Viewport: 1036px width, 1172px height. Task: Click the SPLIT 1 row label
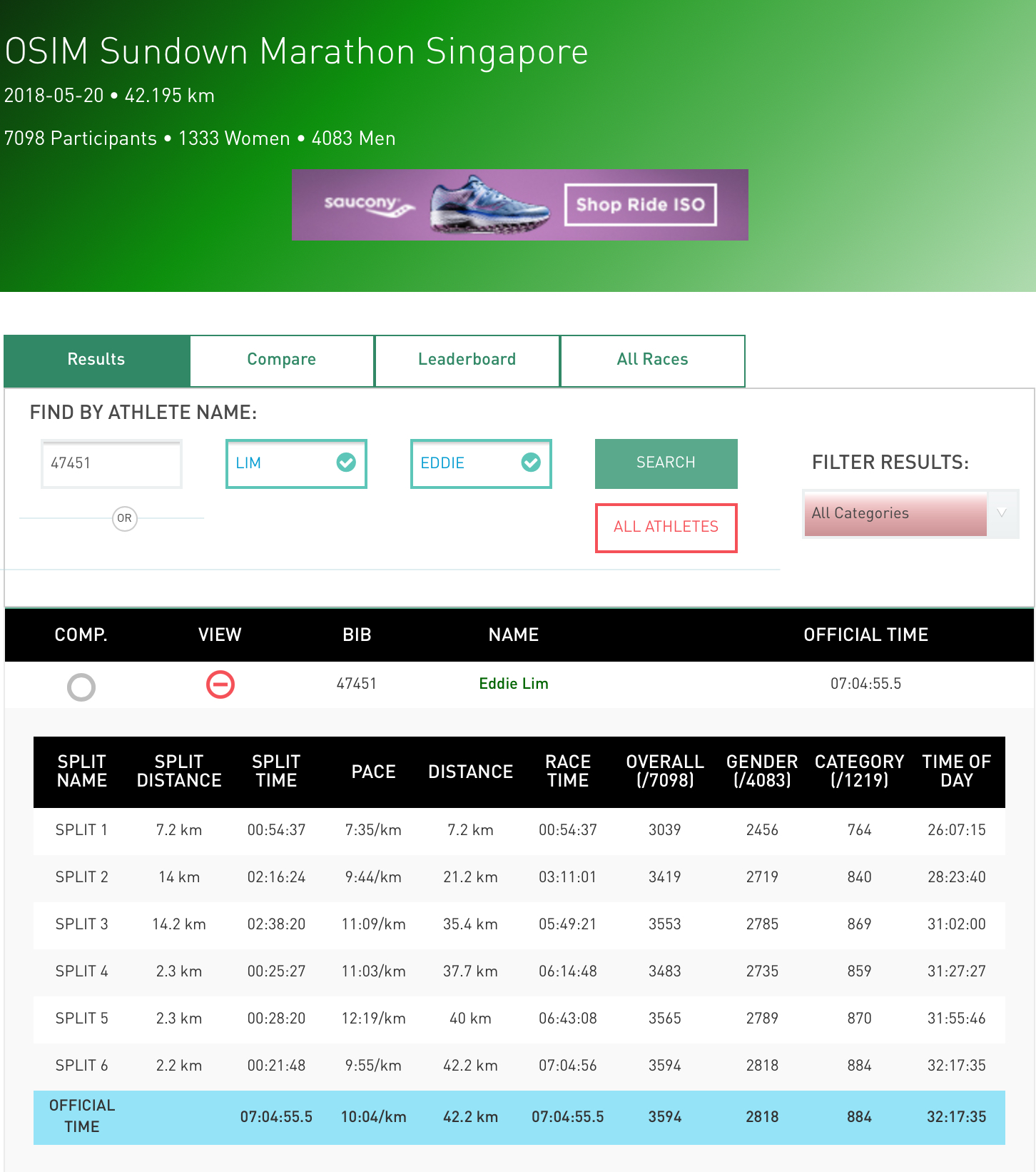(81, 830)
